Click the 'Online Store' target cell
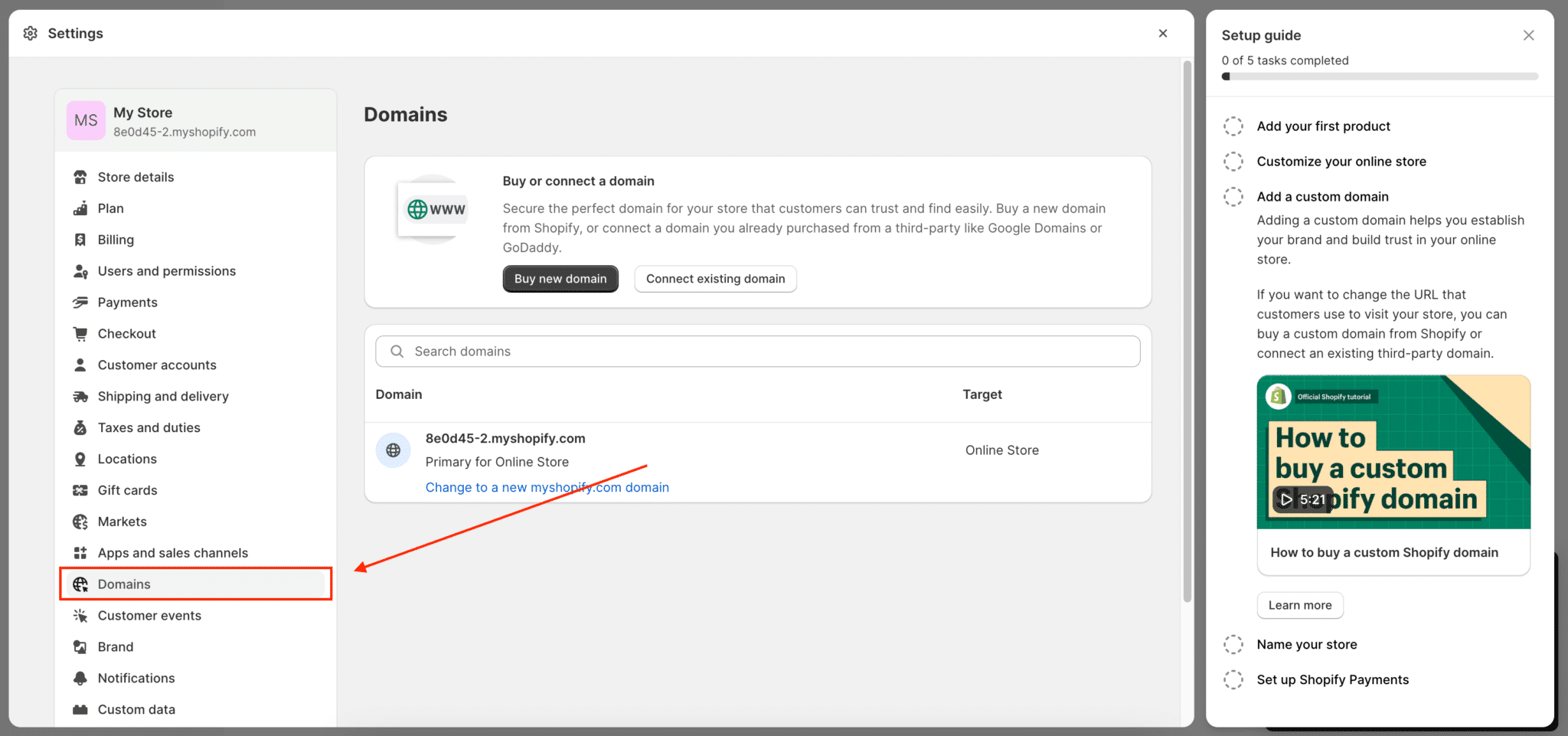The image size is (1568, 736). (1001, 450)
